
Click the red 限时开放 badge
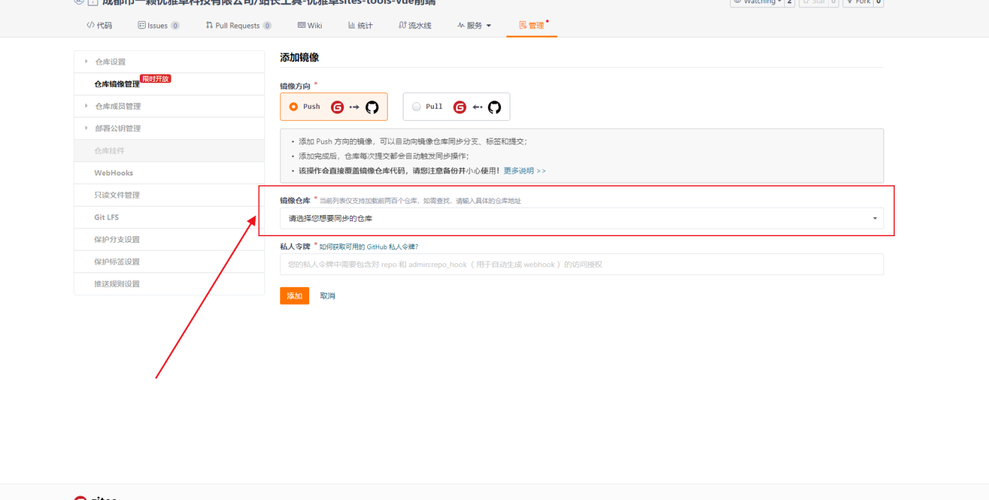(156, 79)
